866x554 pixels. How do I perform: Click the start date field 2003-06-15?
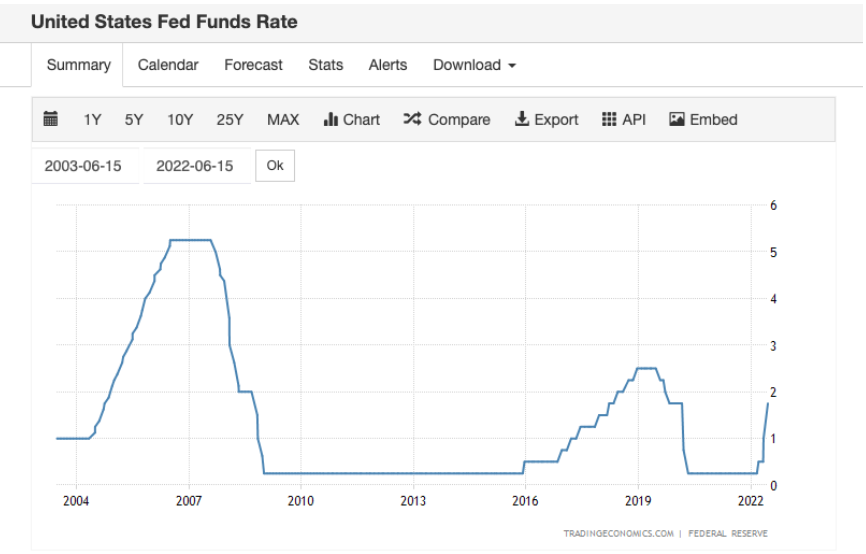[x=83, y=166]
